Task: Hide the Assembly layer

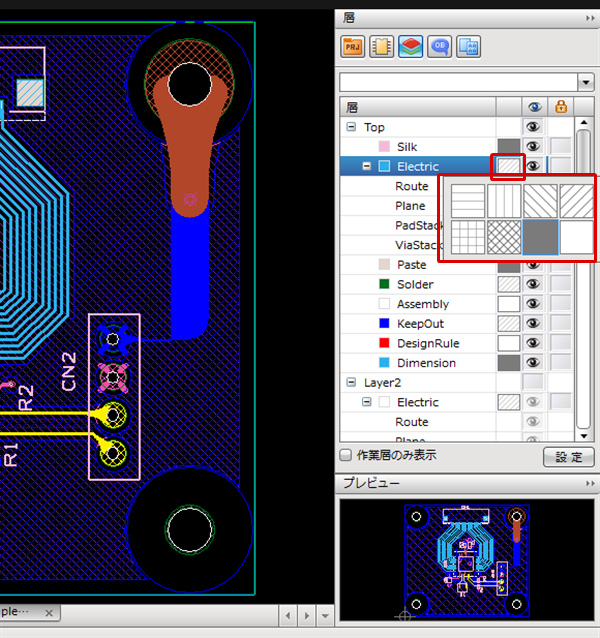Action: click(533, 304)
